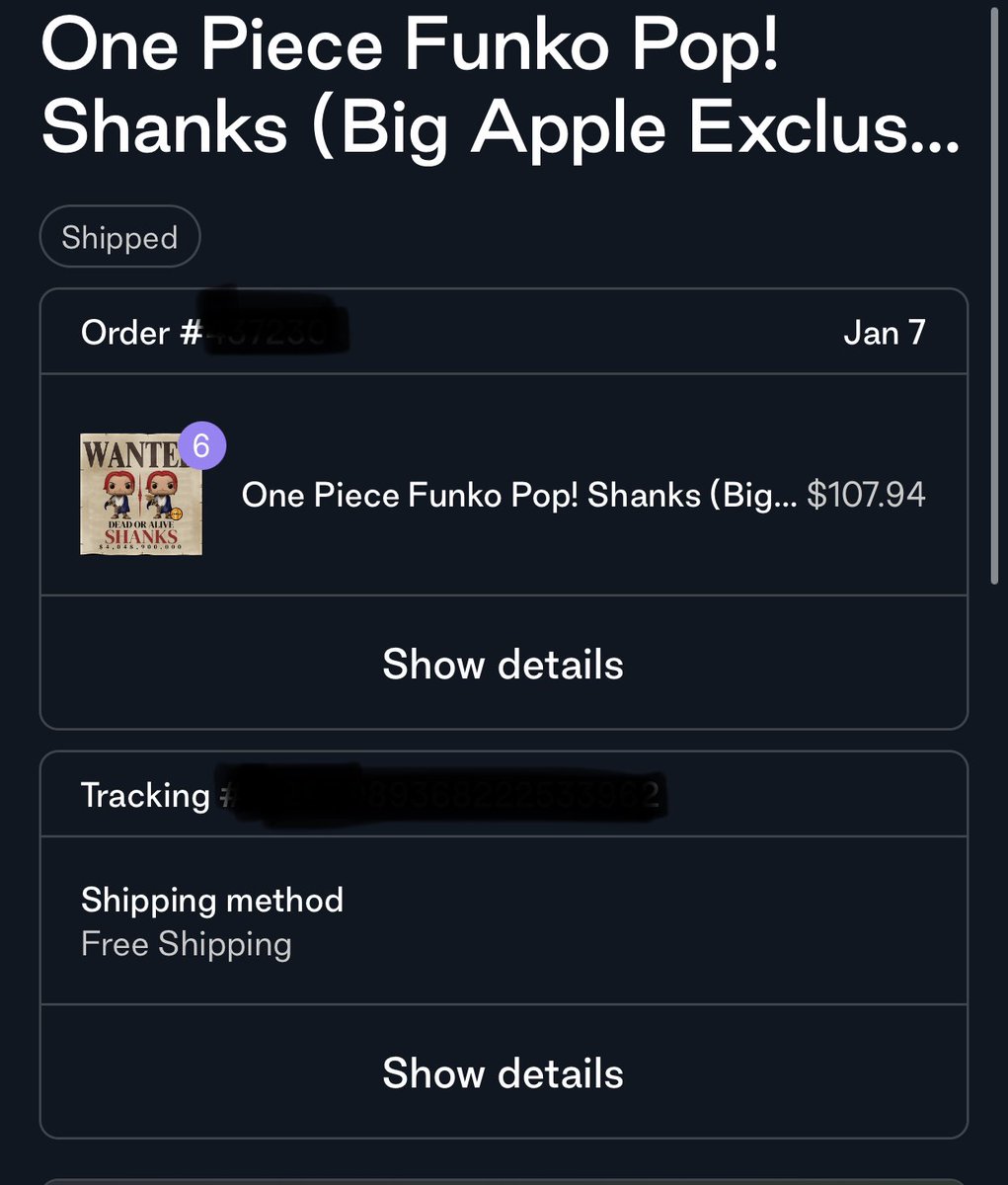Click the purple quantity badge showing 6
Screen dimensions: 1008x1185
coord(201,446)
